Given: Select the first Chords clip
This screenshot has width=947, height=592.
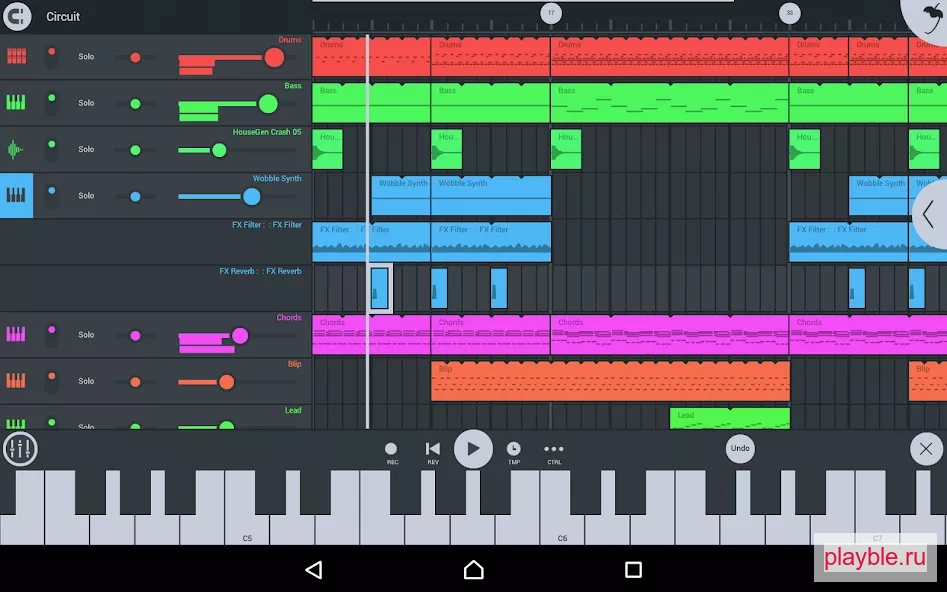Looking at the screenshot, I should [x=371, y=334].
